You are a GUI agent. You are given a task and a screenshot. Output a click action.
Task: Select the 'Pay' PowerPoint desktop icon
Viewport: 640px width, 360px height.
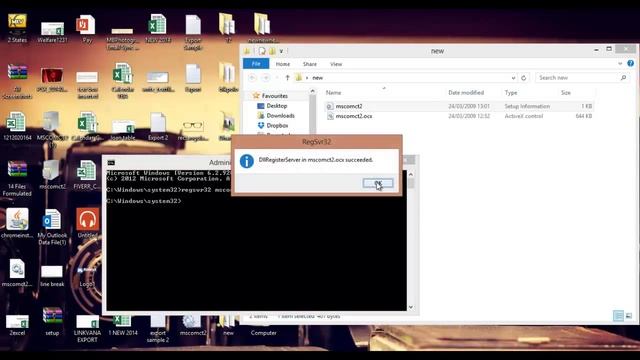point(87,29)
